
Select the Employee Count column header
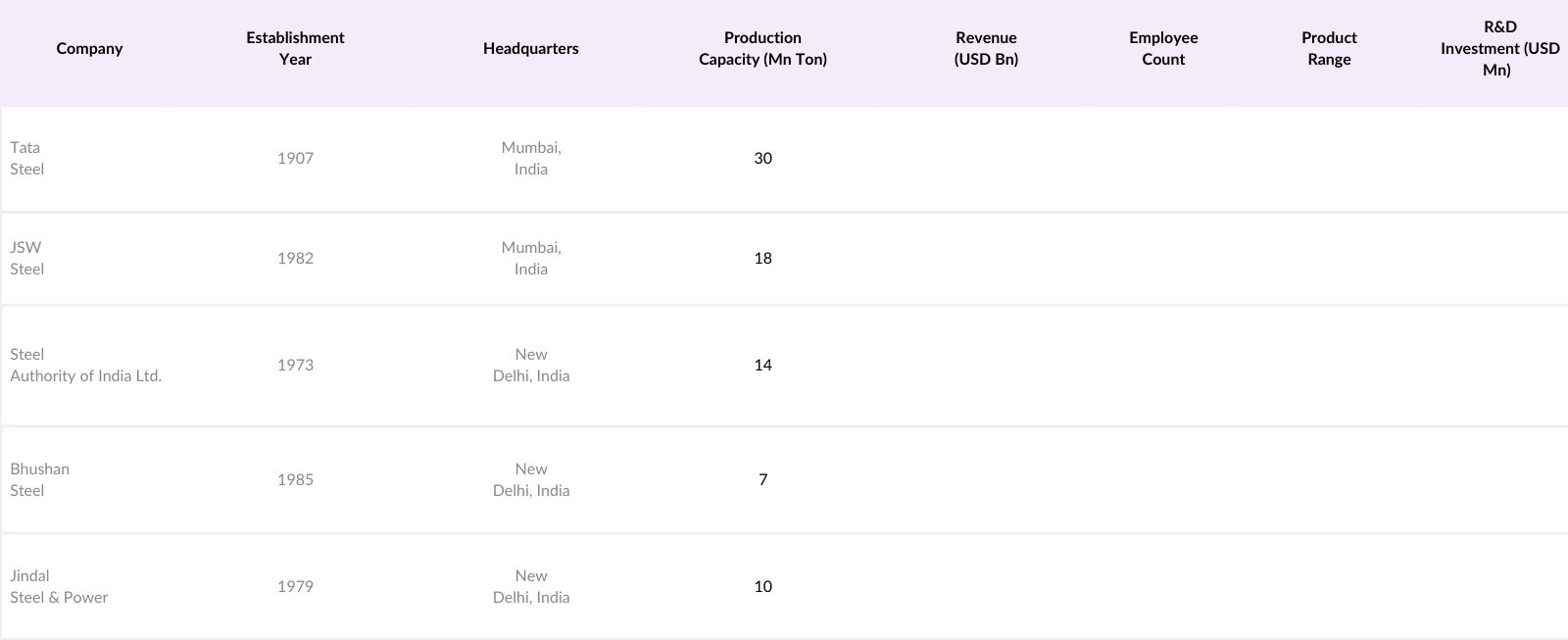pyautogui.click(x=1163, y=49)
